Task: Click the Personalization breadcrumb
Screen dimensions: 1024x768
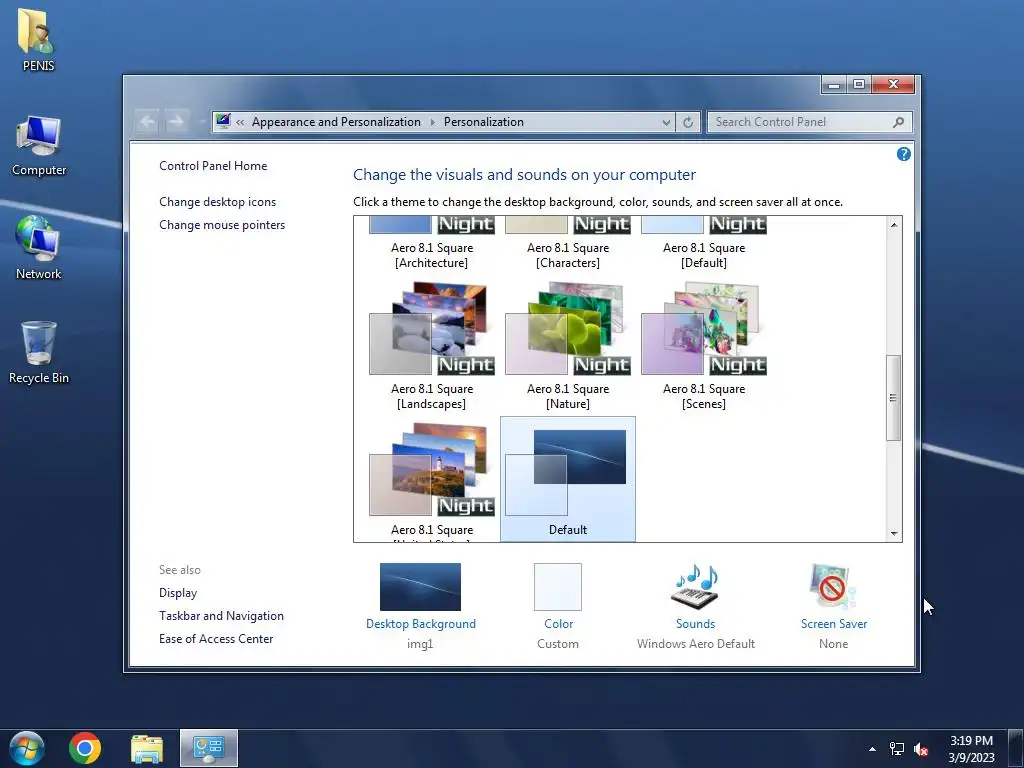Action: point(484,122)
